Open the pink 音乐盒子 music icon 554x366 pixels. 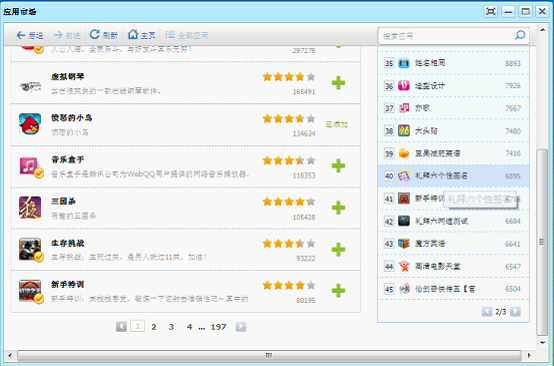pyautogui.click(x=30, y=166)
